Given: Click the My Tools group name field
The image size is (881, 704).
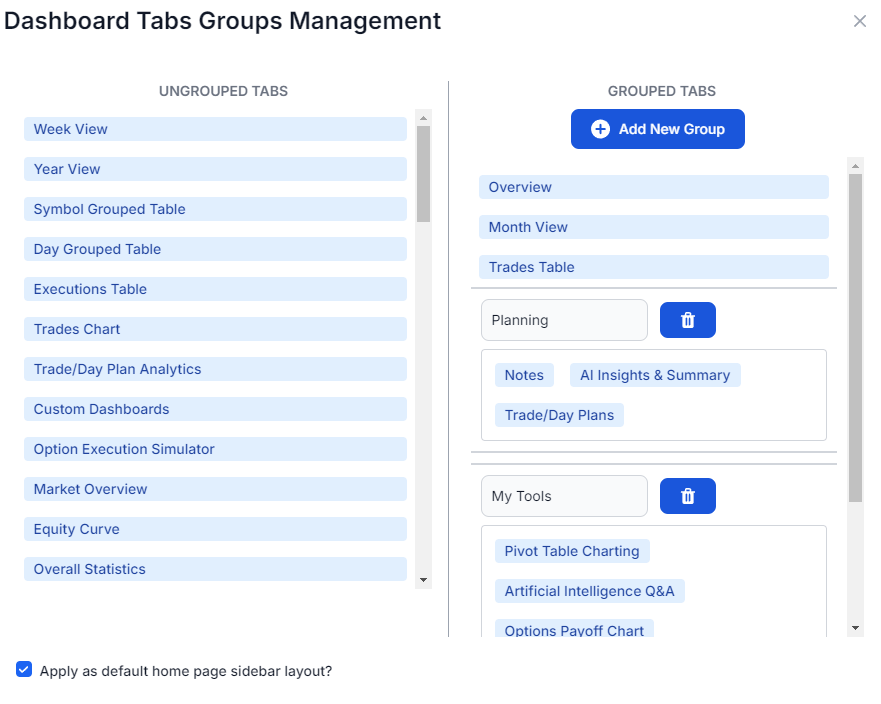Looking at the screenshot, I should tap(564, 496).
